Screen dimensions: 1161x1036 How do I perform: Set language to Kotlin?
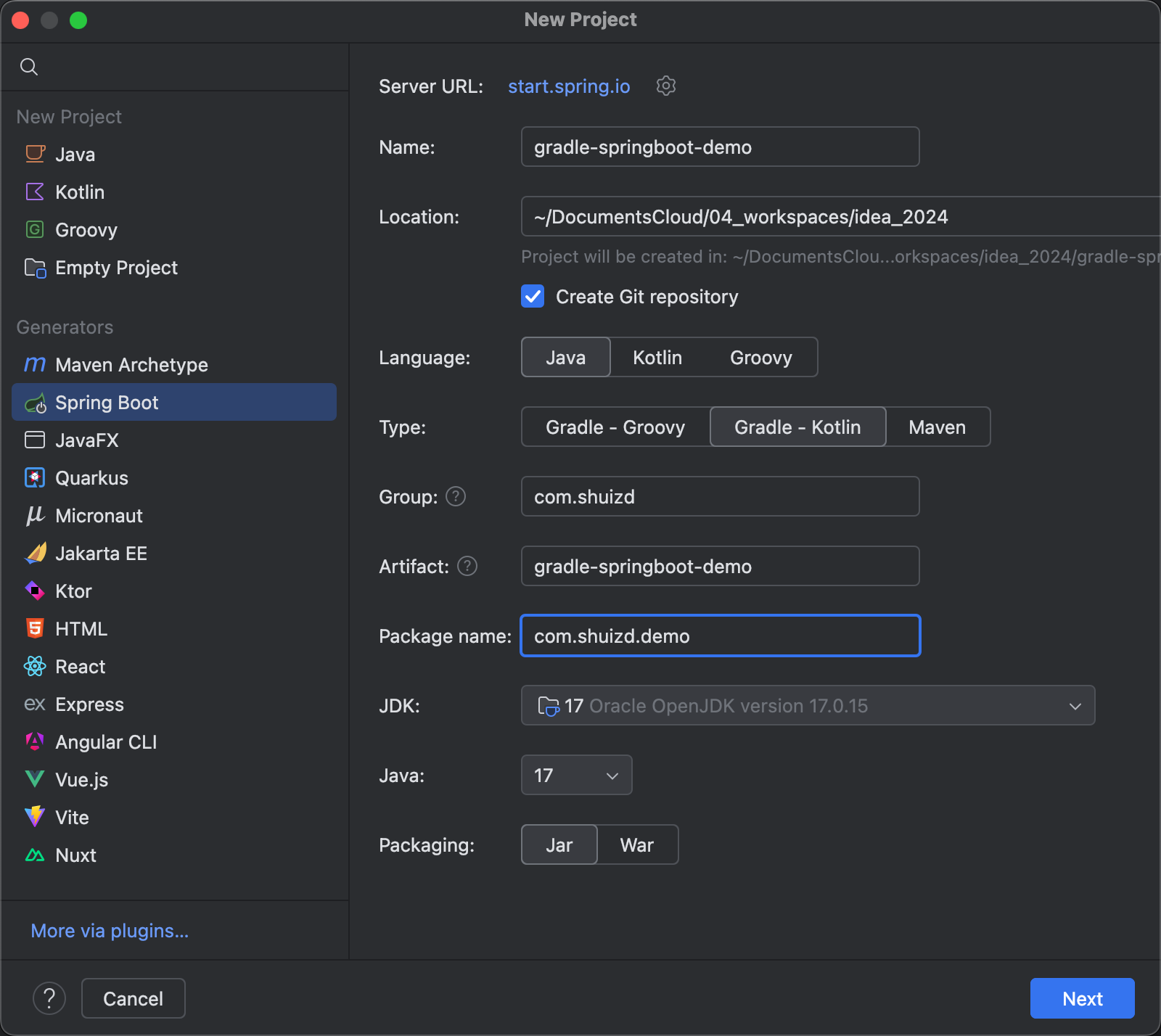657,357
